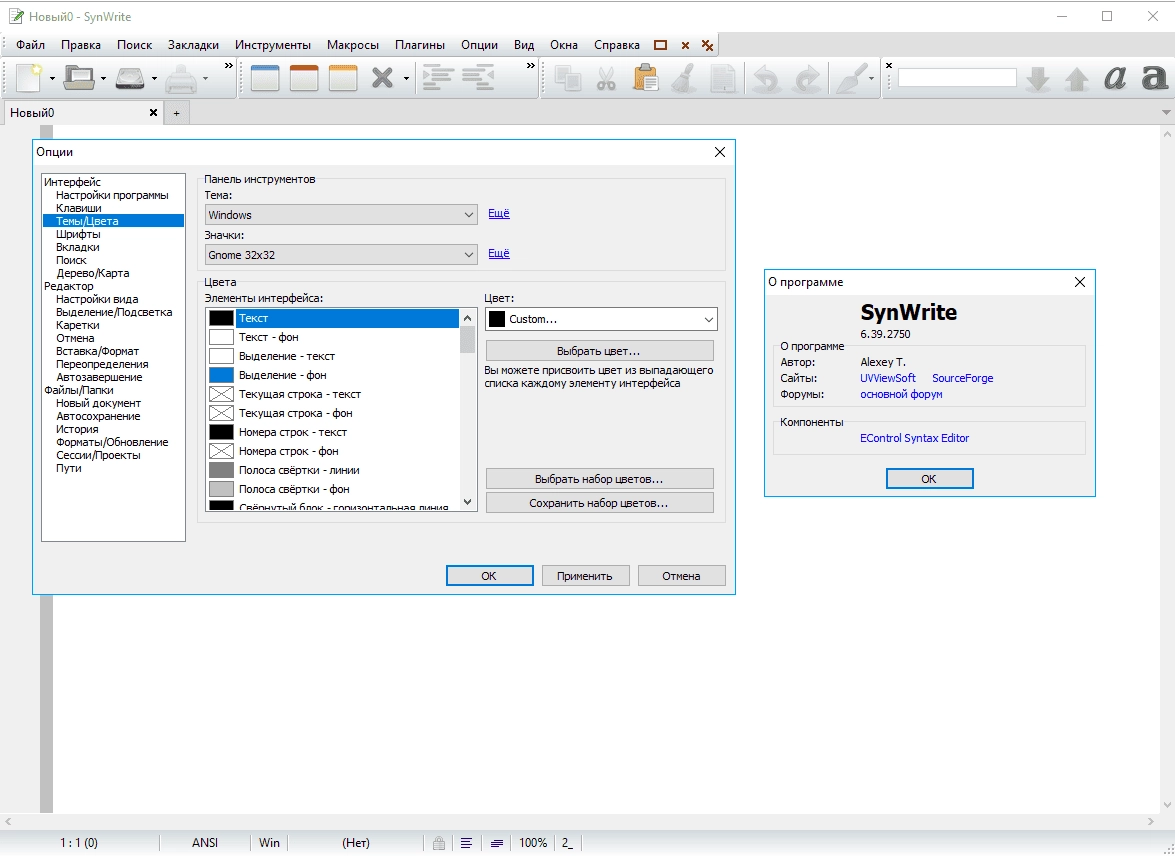
Task: Click blue-topped panel window icon
Action: point(265,78)
